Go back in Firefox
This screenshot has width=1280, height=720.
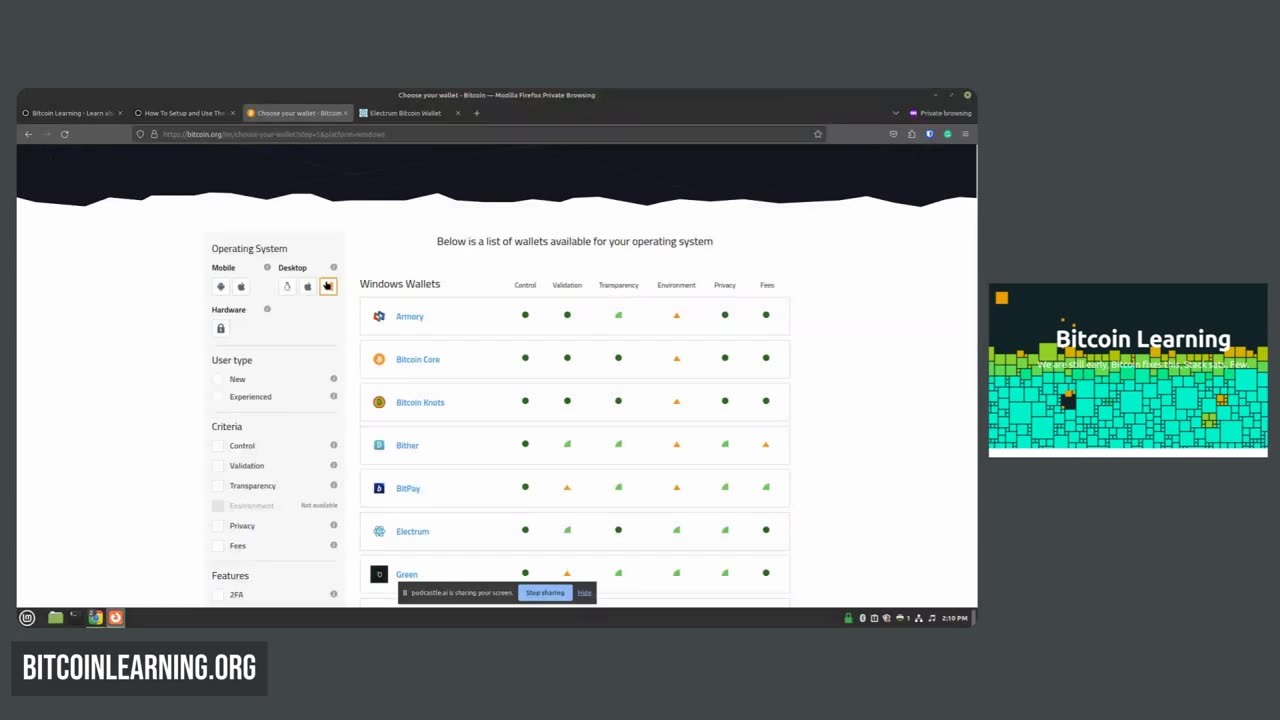click(28, 134)
